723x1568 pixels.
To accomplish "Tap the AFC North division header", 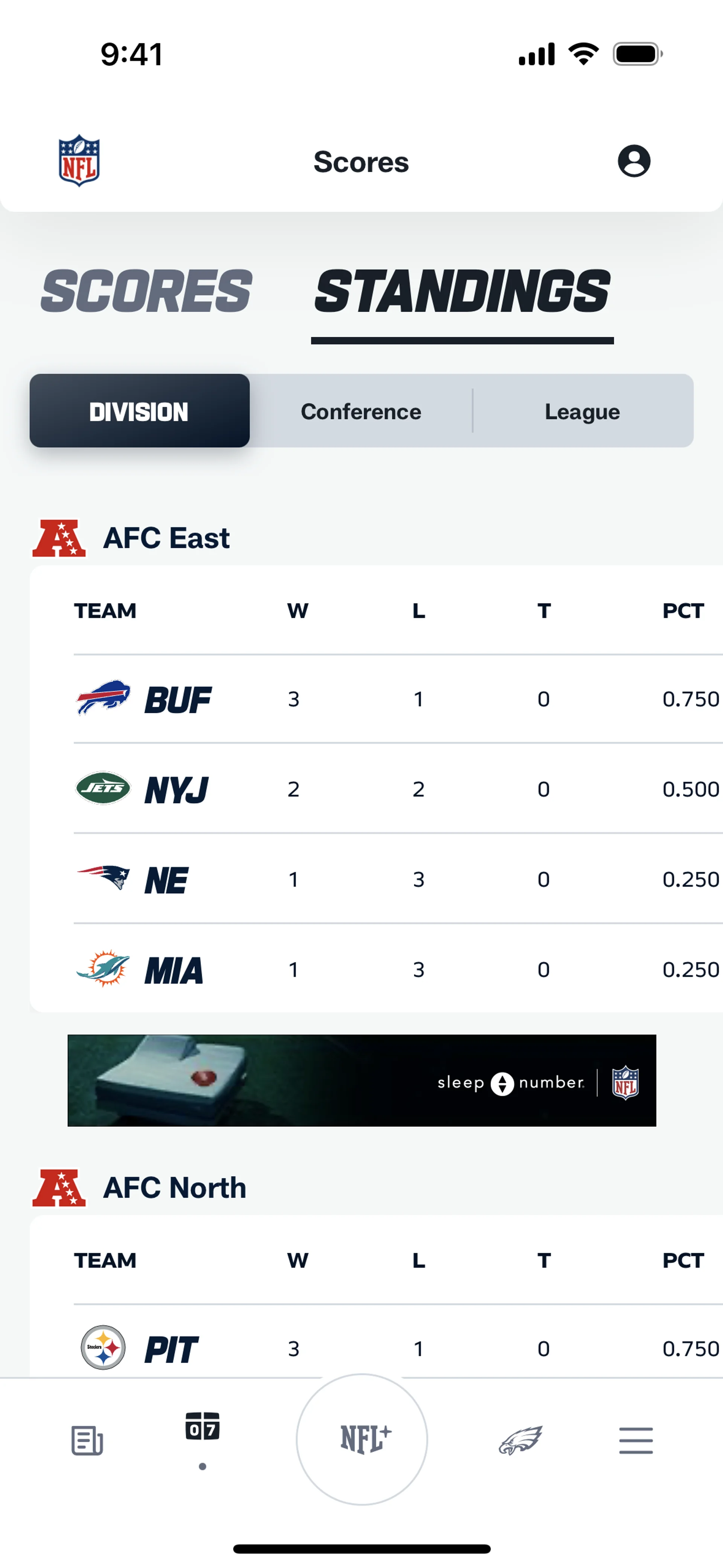I will [175, 1187].
